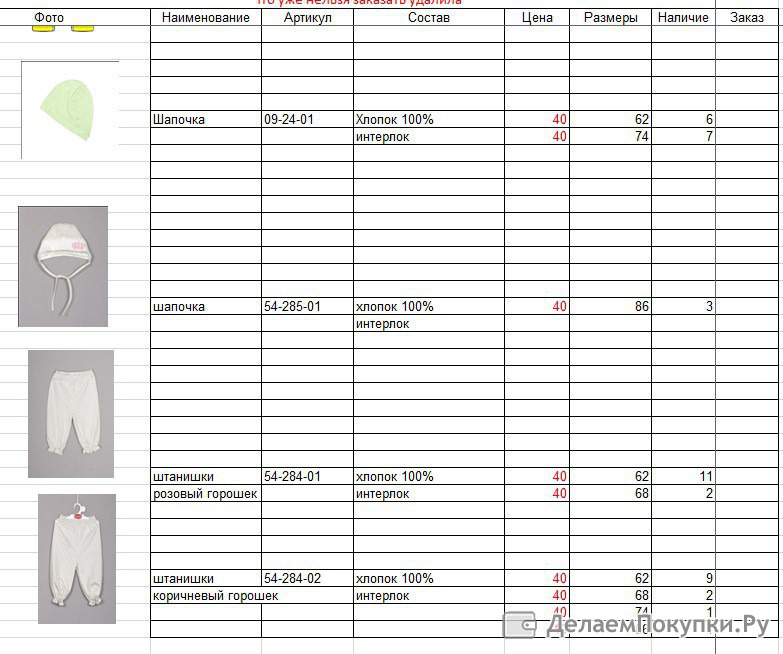Select the pink polka dot pants photo
Viewport: 783px width, 654px height.
[x=71, y=414]
